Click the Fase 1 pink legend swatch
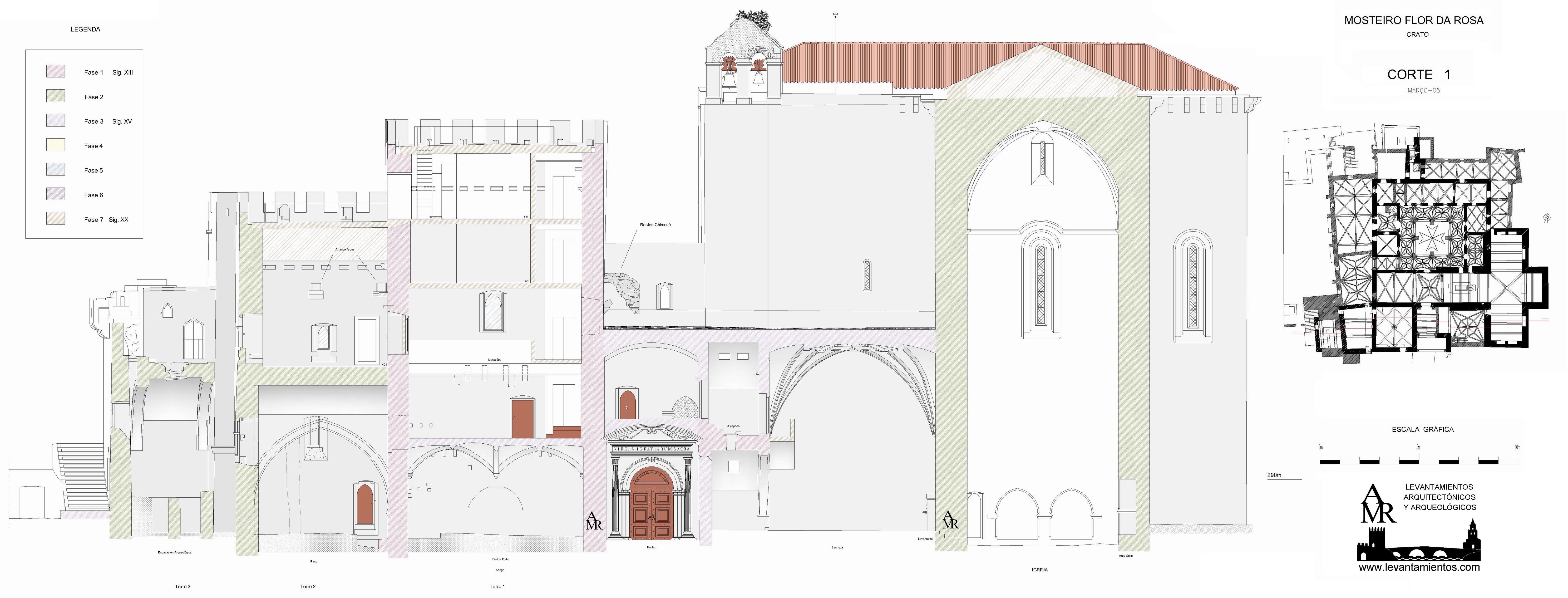1568x598 pixels. click(55, 71)
